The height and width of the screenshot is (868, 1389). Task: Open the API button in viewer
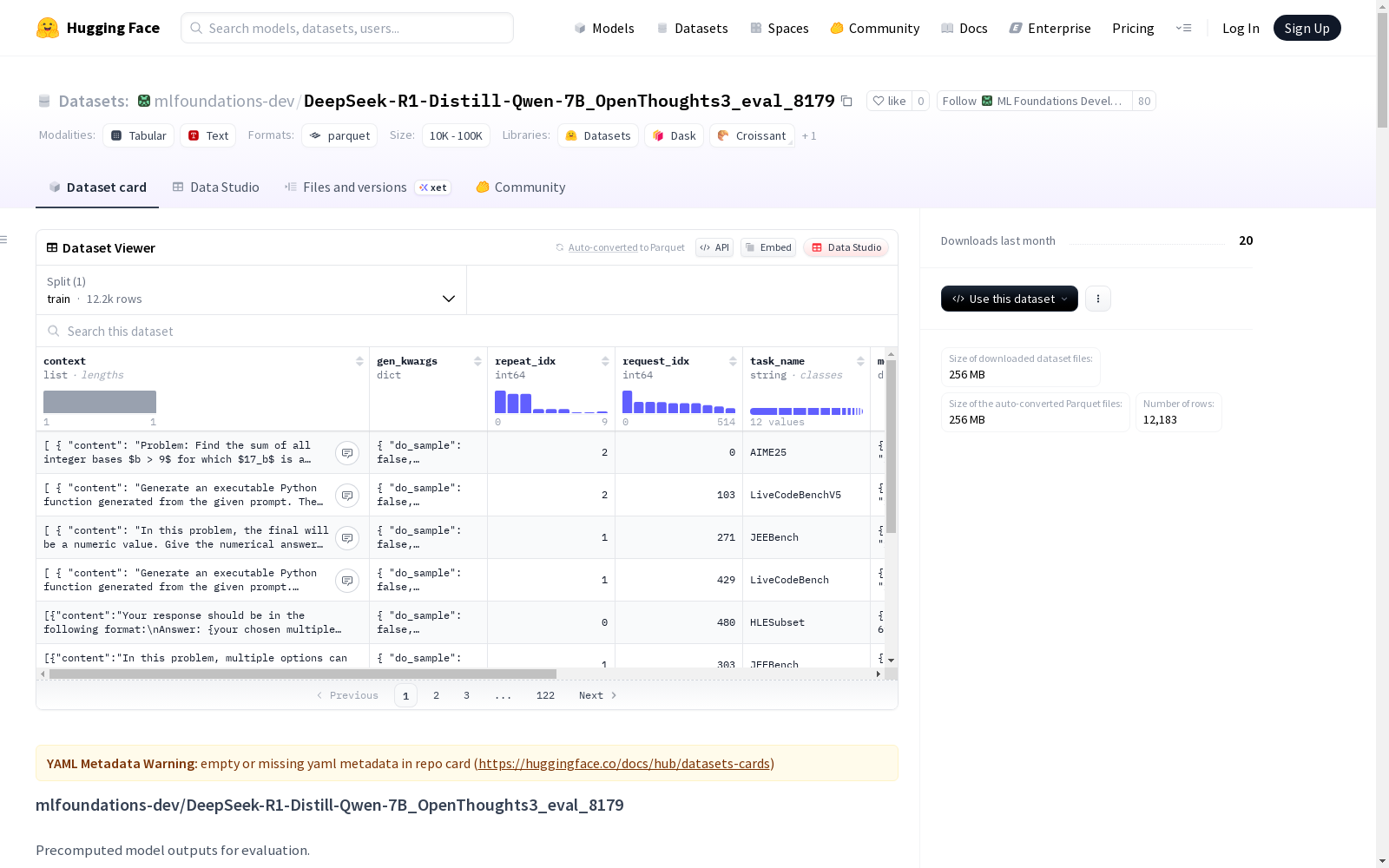(714, 247)
